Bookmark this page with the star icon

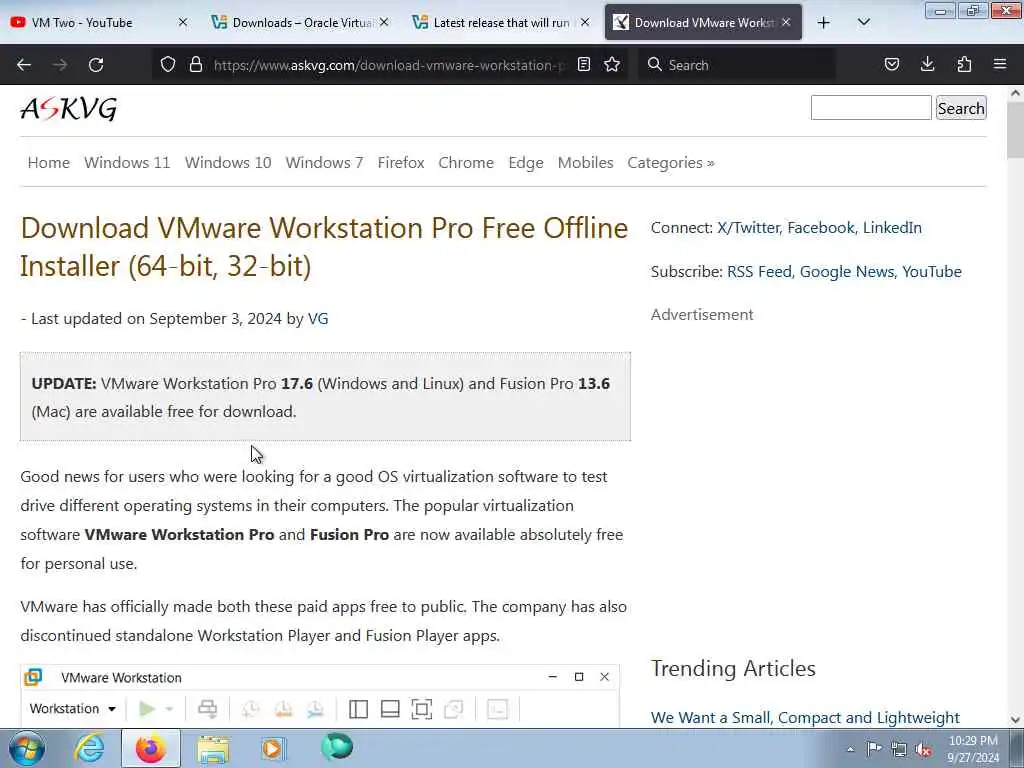click(612, 65)
